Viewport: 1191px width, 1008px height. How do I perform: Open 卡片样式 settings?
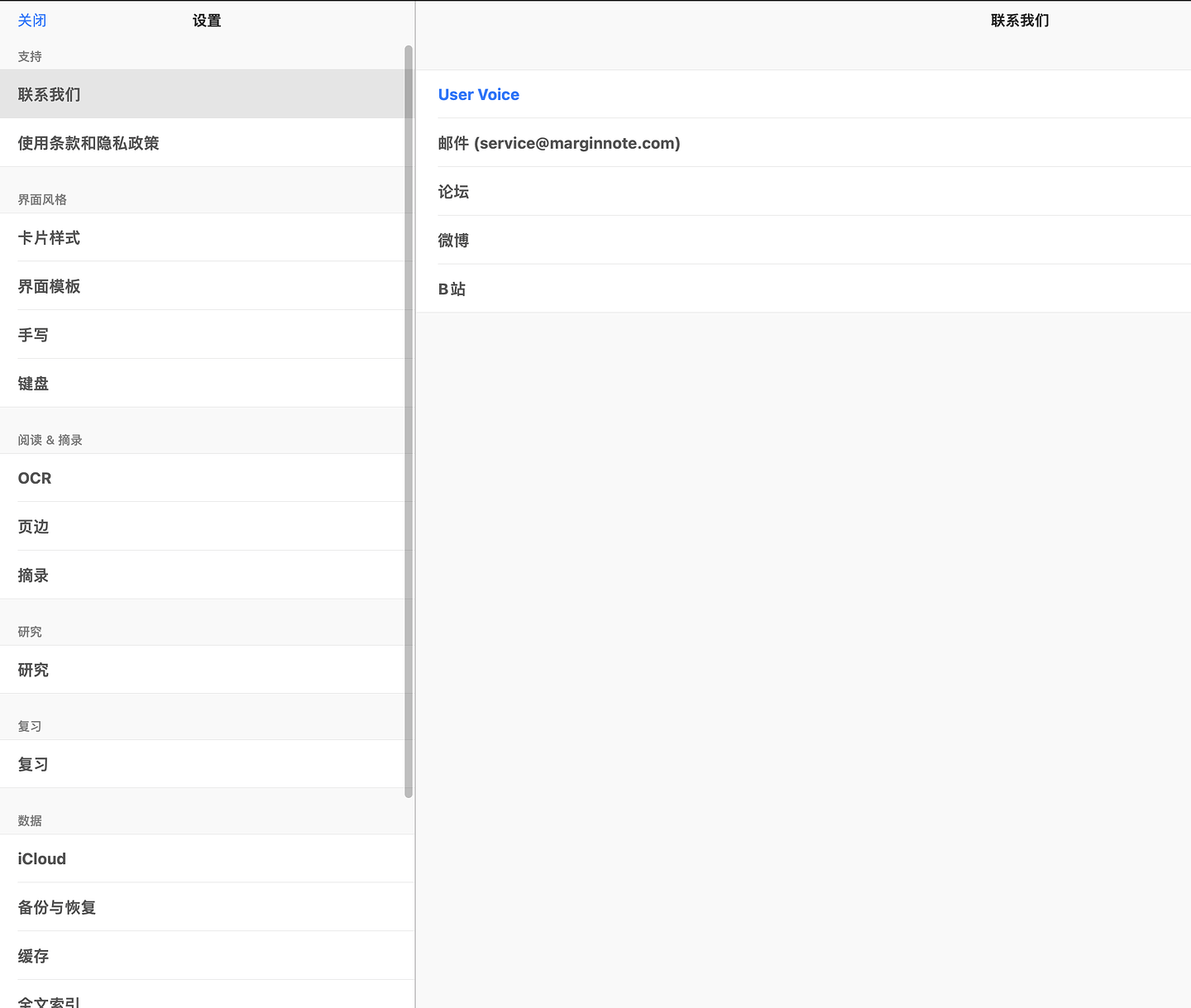207,237
